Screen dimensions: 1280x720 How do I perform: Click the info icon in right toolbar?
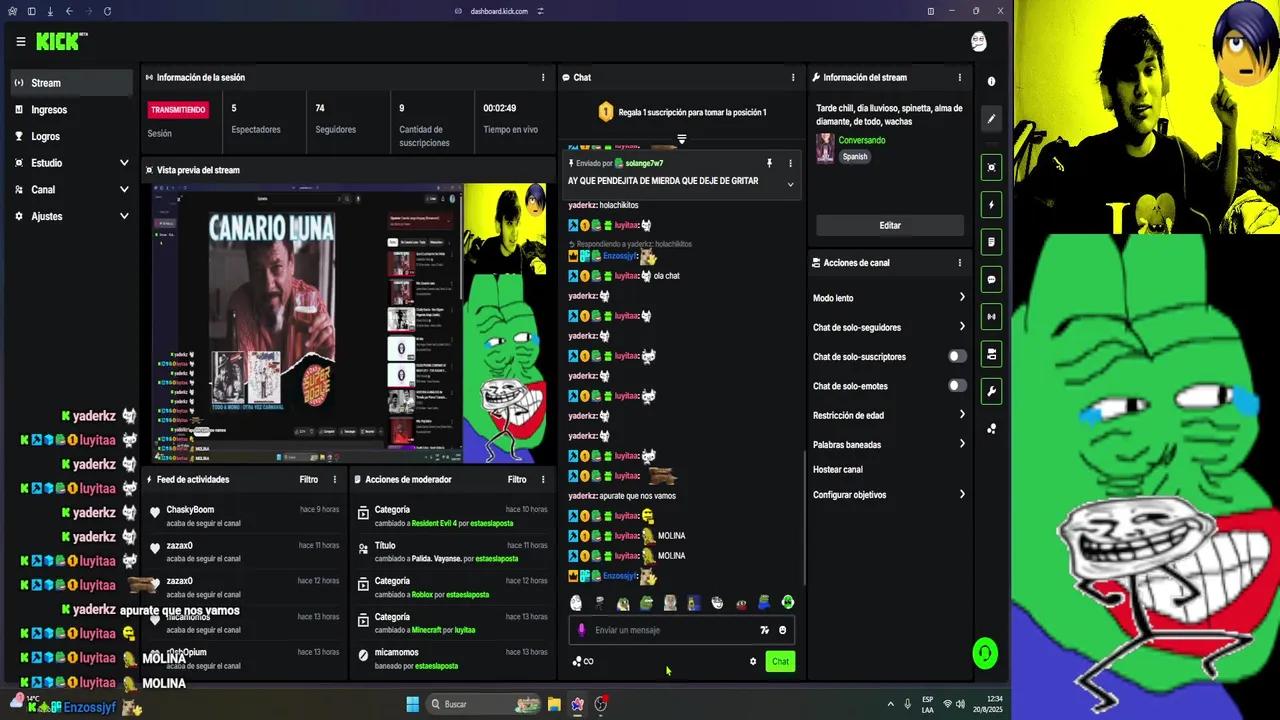[991, 81]
